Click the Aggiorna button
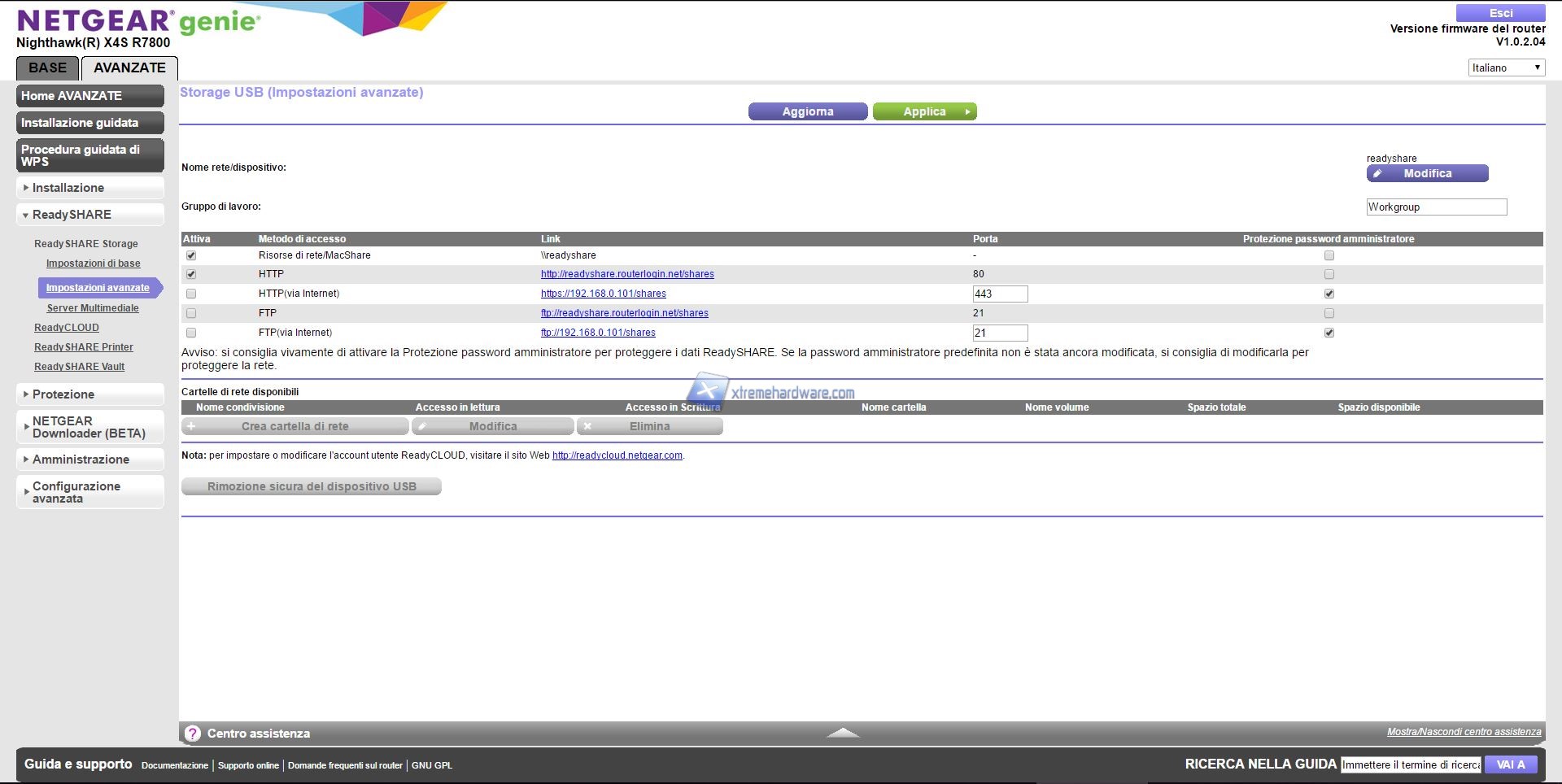Viewport: 1562px width, 784px height. (807, 111)
